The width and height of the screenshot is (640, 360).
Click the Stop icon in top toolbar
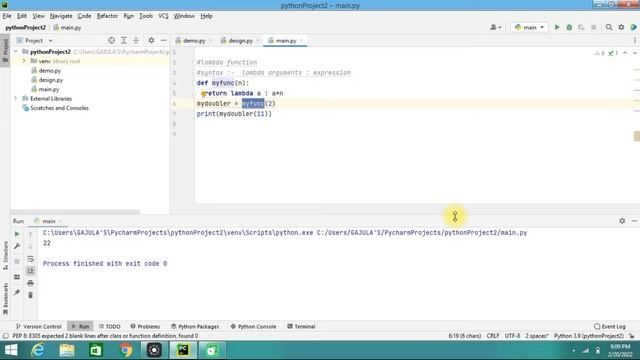(x=593, y=27)
